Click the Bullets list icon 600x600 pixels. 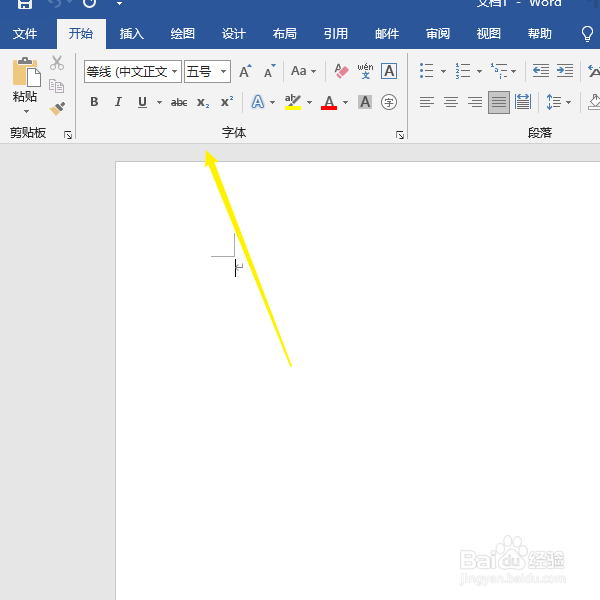click(x=427, y=71)
